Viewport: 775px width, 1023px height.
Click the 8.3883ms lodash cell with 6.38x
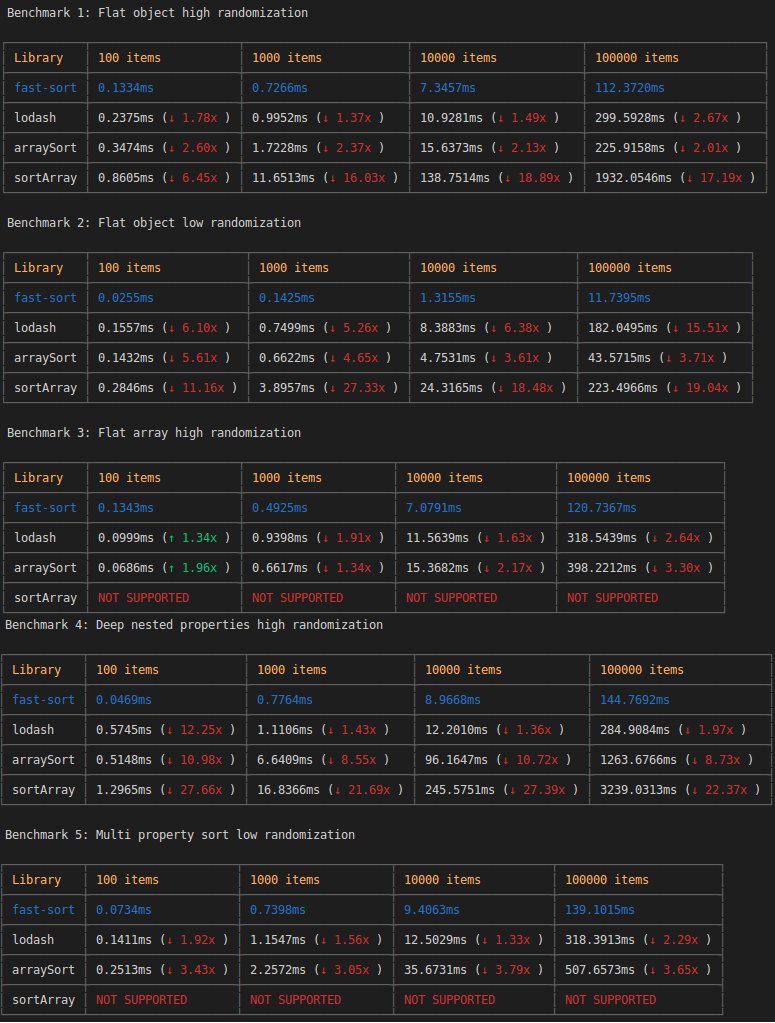(486, 328)
